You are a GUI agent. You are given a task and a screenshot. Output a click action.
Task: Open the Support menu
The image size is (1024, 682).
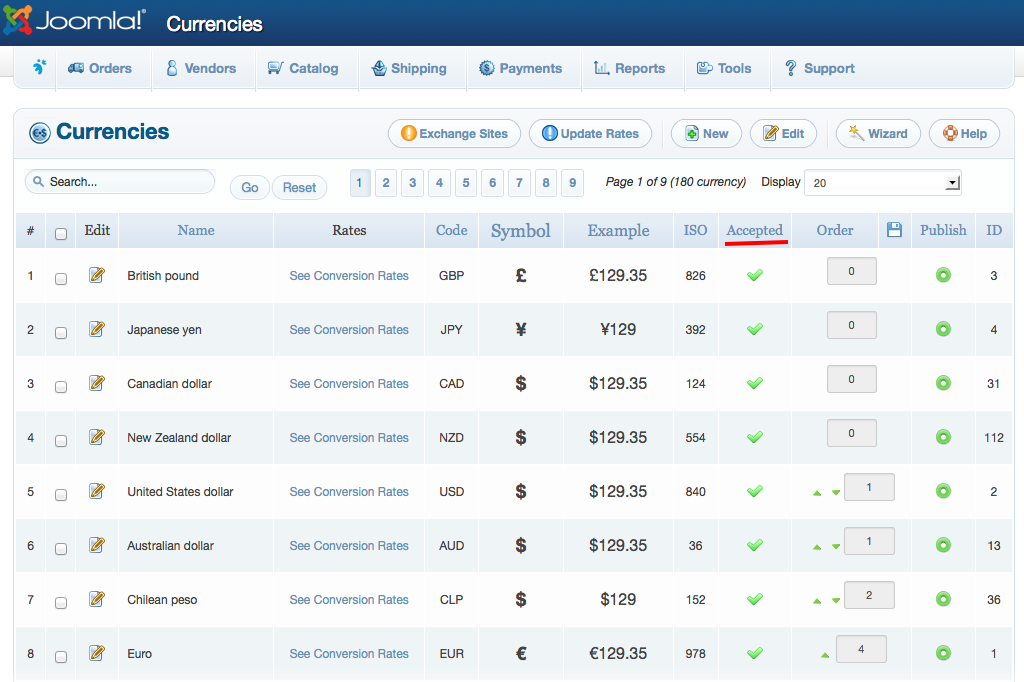coord(820,68)
